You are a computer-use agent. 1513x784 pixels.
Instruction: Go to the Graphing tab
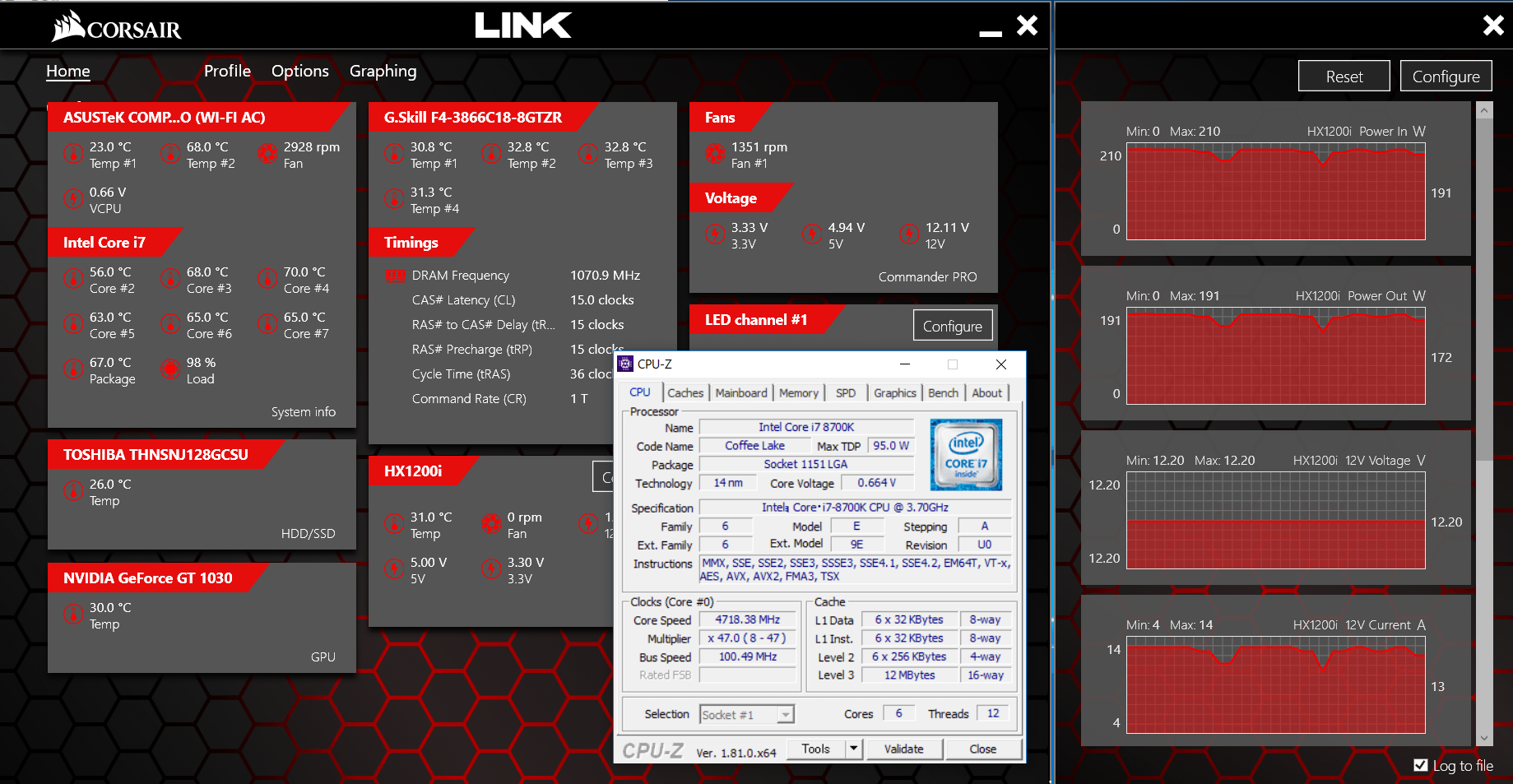click(383, 72)
